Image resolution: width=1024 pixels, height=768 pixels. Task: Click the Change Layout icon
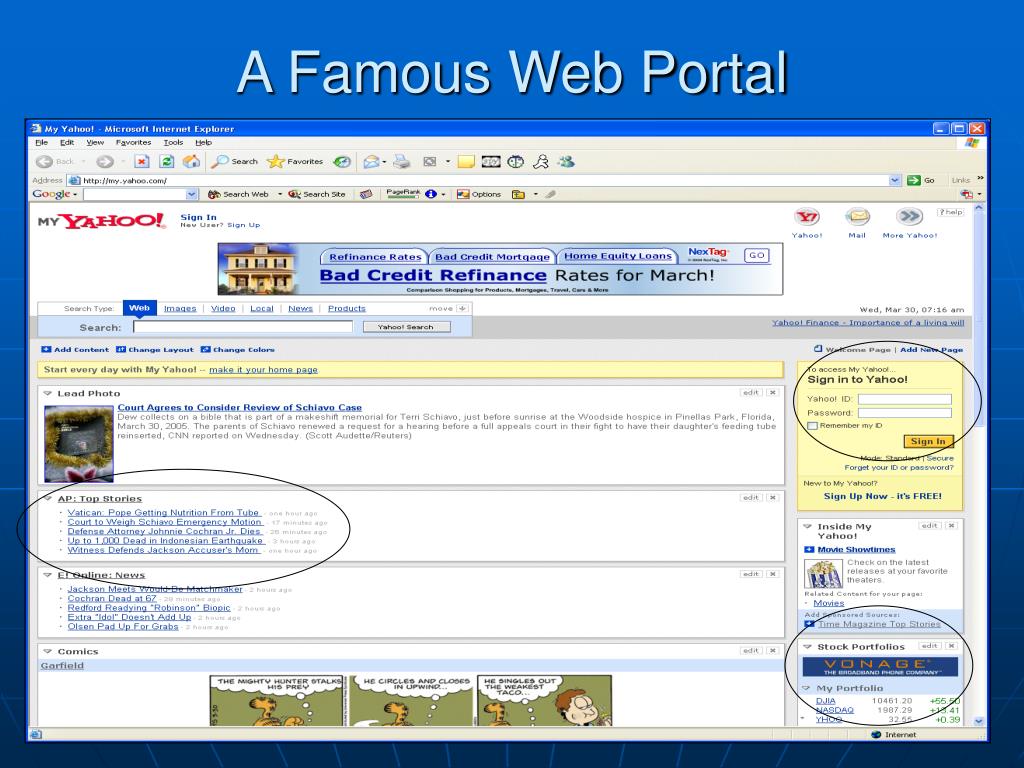(121, 349)
